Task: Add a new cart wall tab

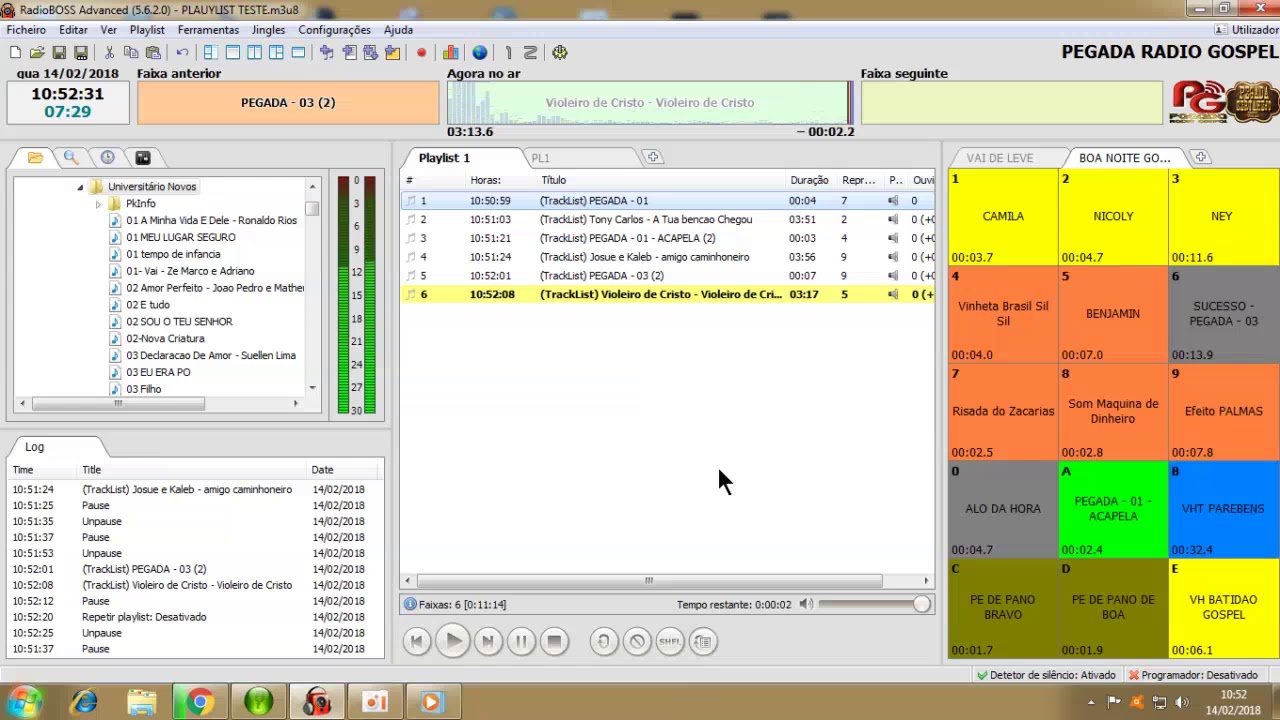Action: click(x=1201, y=158)
